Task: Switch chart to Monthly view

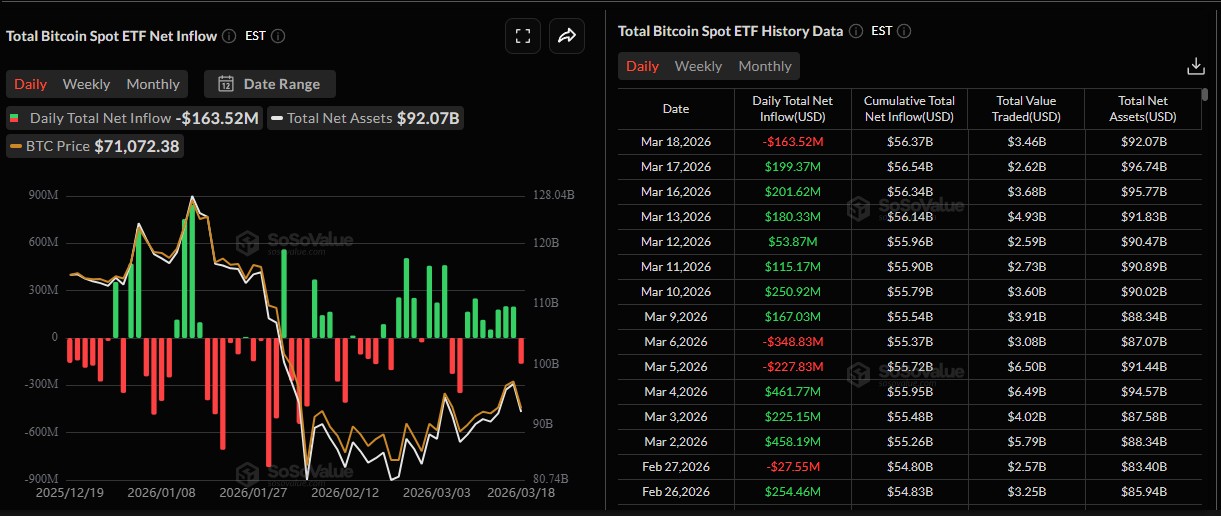Action: coord(153,84)
